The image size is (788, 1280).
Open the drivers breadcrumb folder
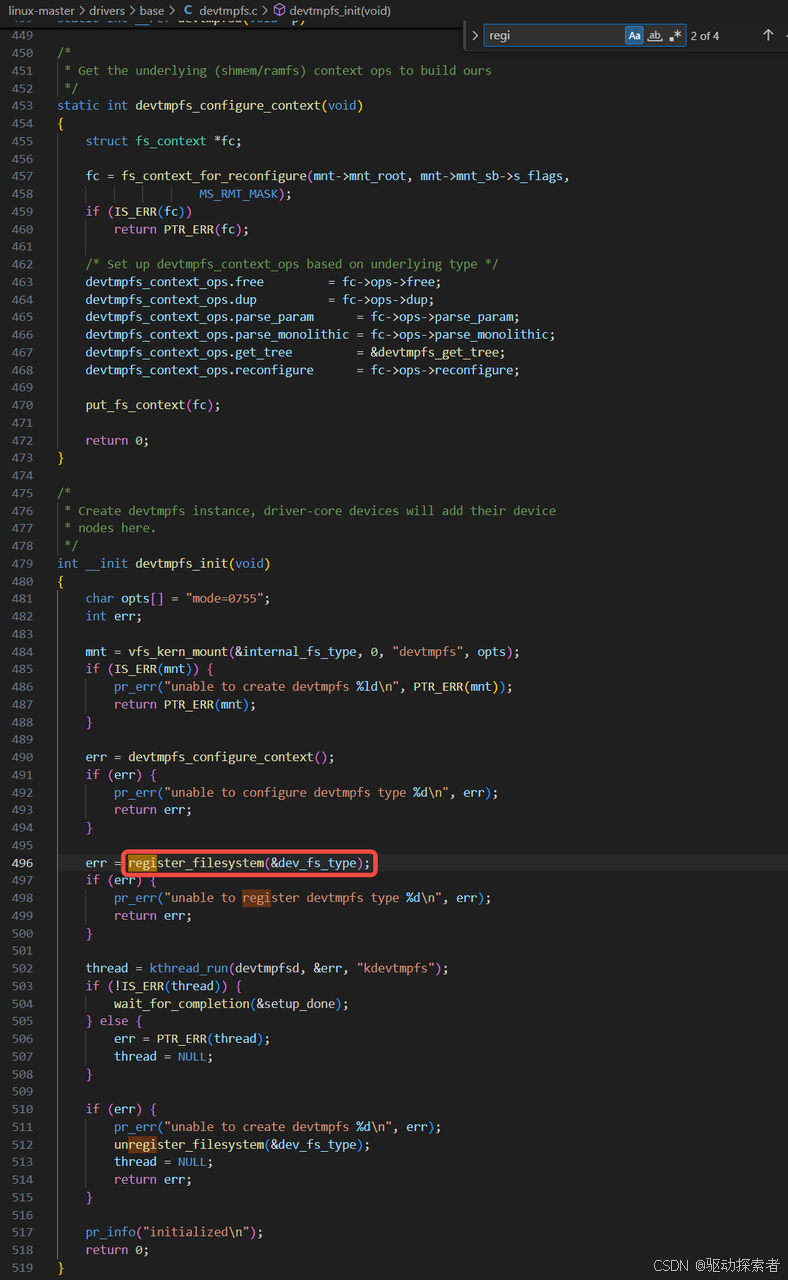[x=107, y=10]
